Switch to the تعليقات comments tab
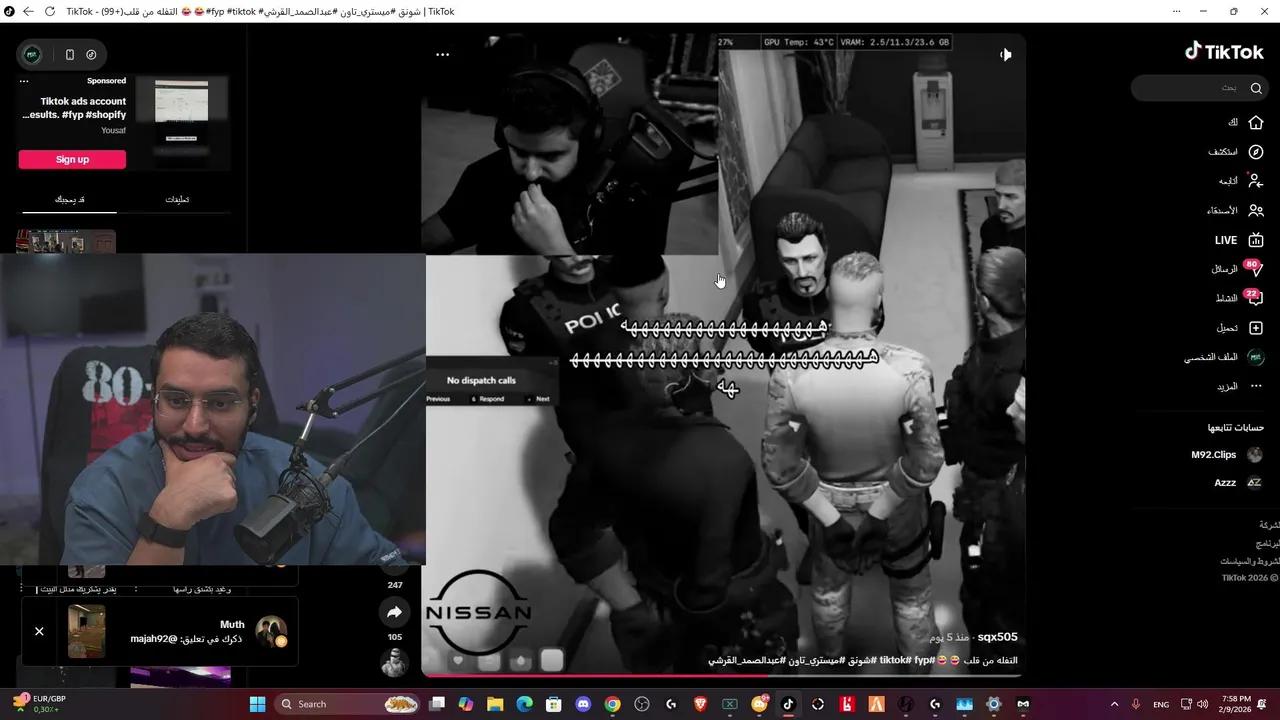 click(177, 199)
